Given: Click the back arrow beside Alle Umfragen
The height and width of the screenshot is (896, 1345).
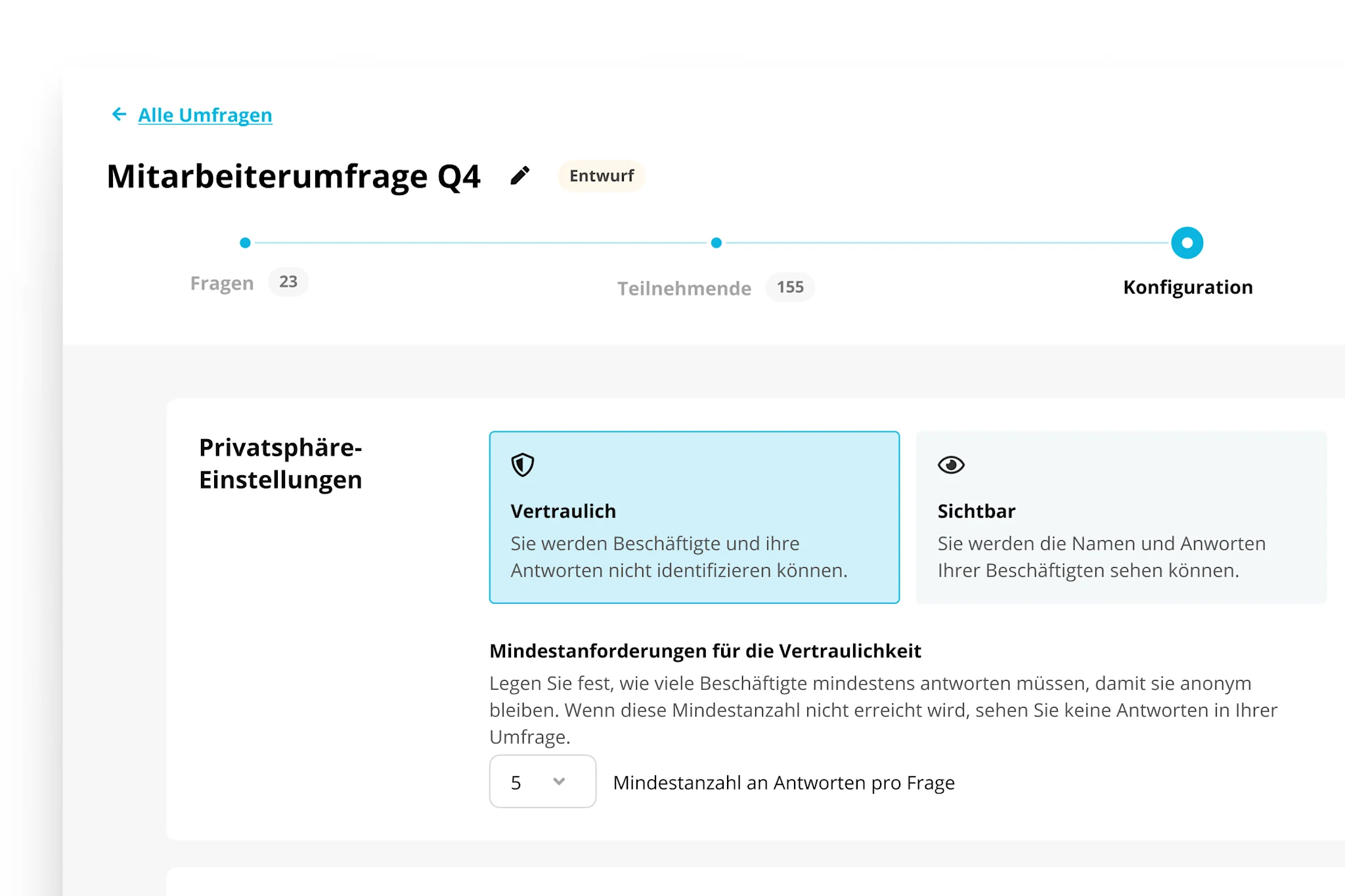Looking at the screenshot, I should 118,115.
